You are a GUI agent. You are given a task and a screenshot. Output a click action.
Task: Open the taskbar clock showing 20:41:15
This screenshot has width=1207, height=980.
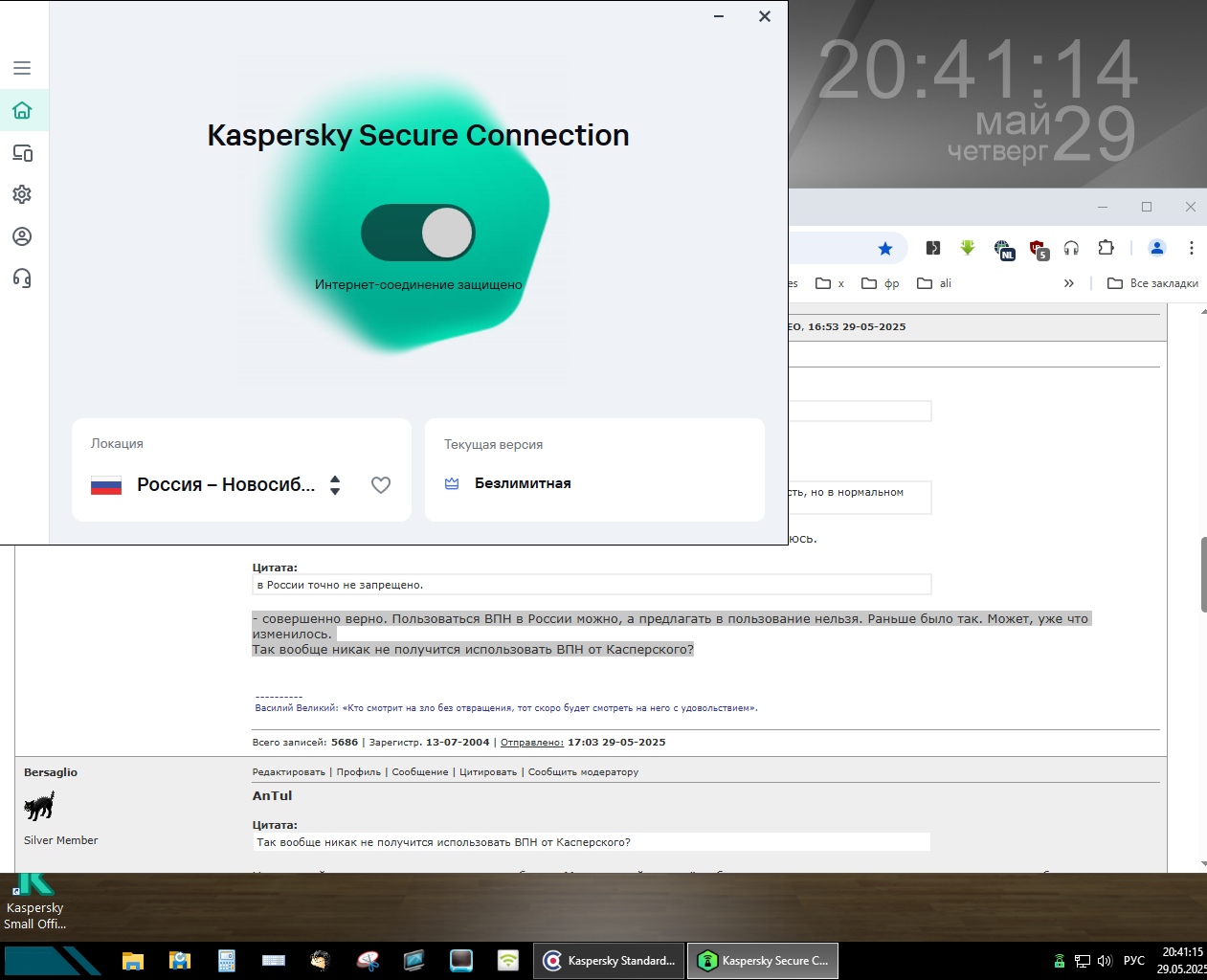pyautogui.click(x=1182, y=961)
